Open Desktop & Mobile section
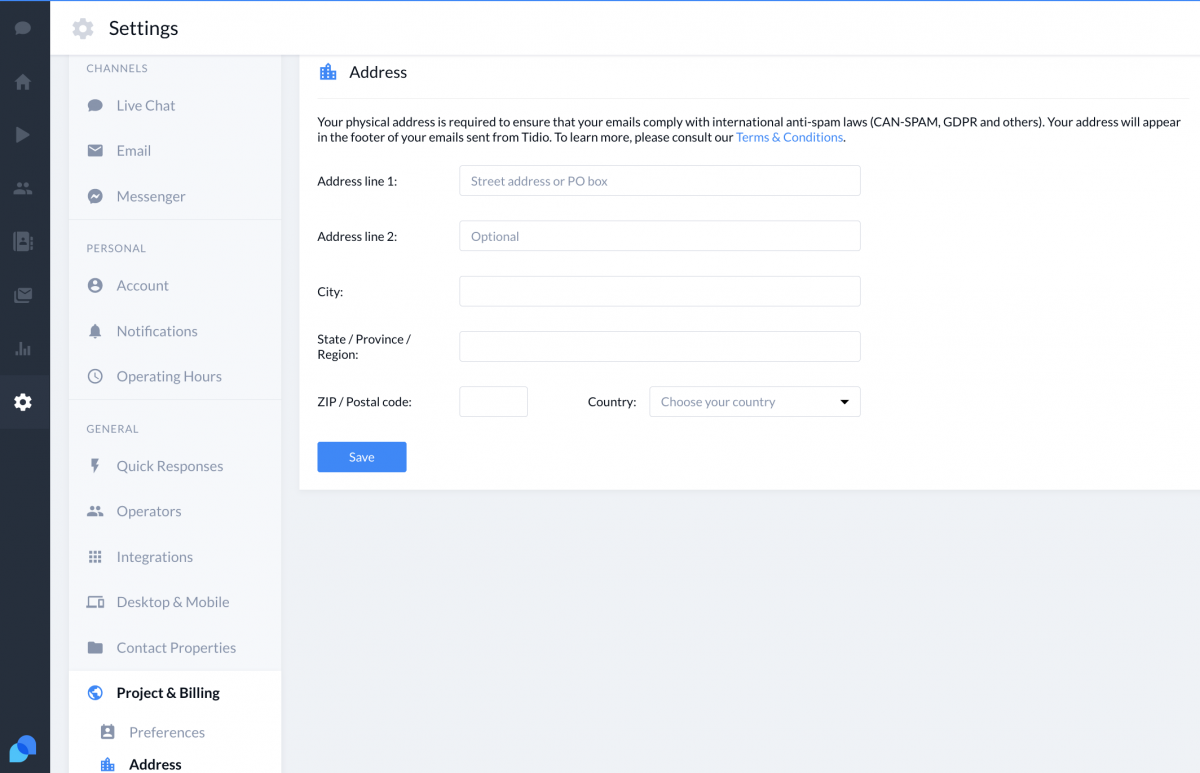Viewport: 1200px width, 773px height. [x=175, y=602]
